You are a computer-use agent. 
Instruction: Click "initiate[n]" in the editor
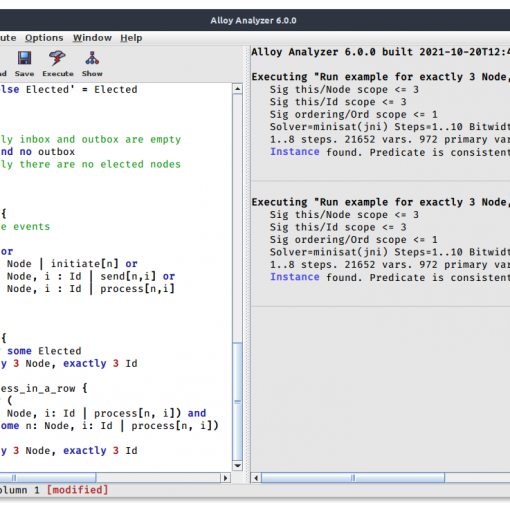point(84,264)
